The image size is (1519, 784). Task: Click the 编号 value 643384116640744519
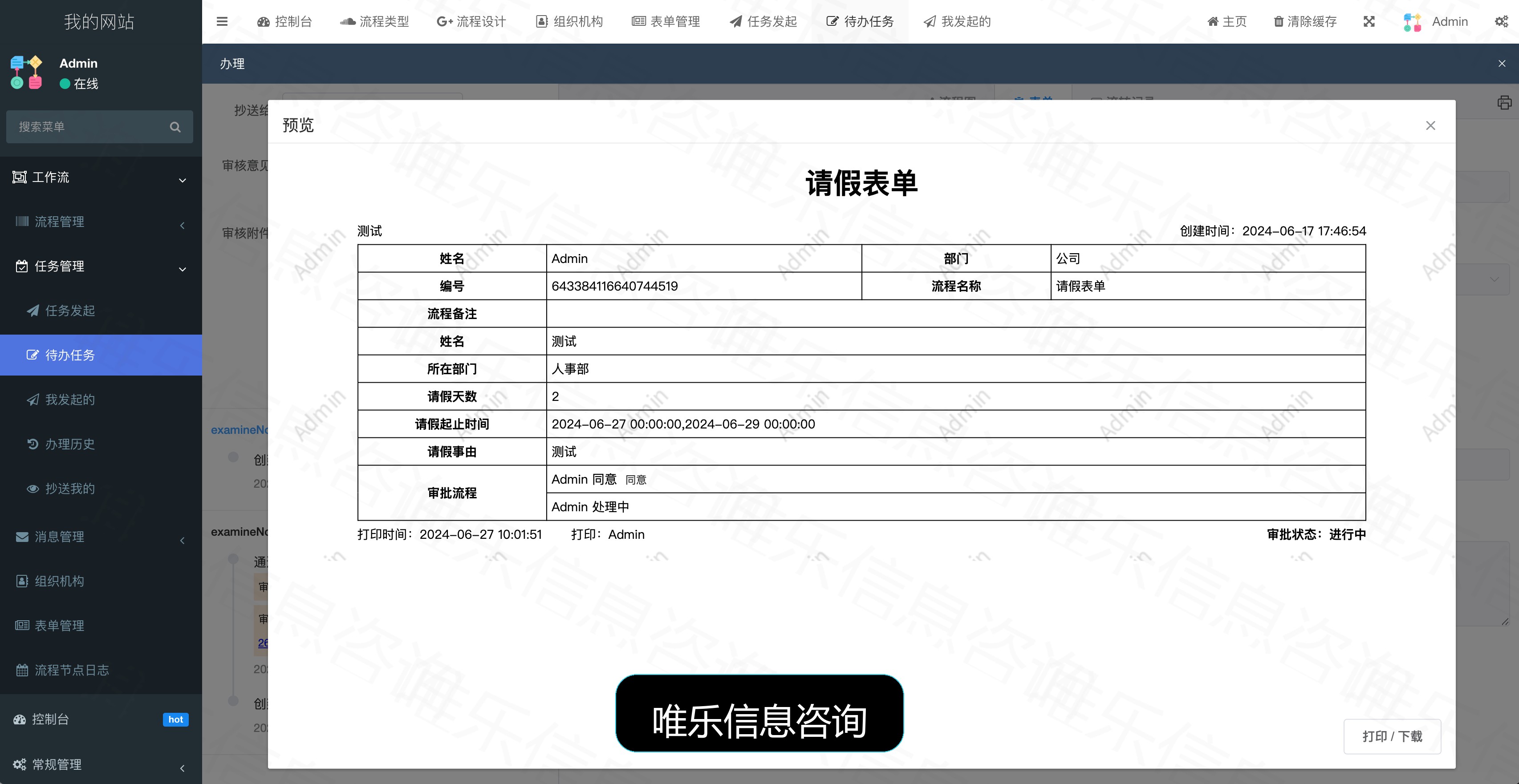pos(614,287)
